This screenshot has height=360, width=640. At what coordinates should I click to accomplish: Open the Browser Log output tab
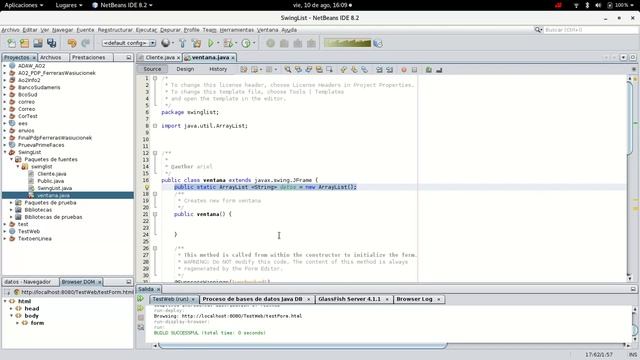414,299
